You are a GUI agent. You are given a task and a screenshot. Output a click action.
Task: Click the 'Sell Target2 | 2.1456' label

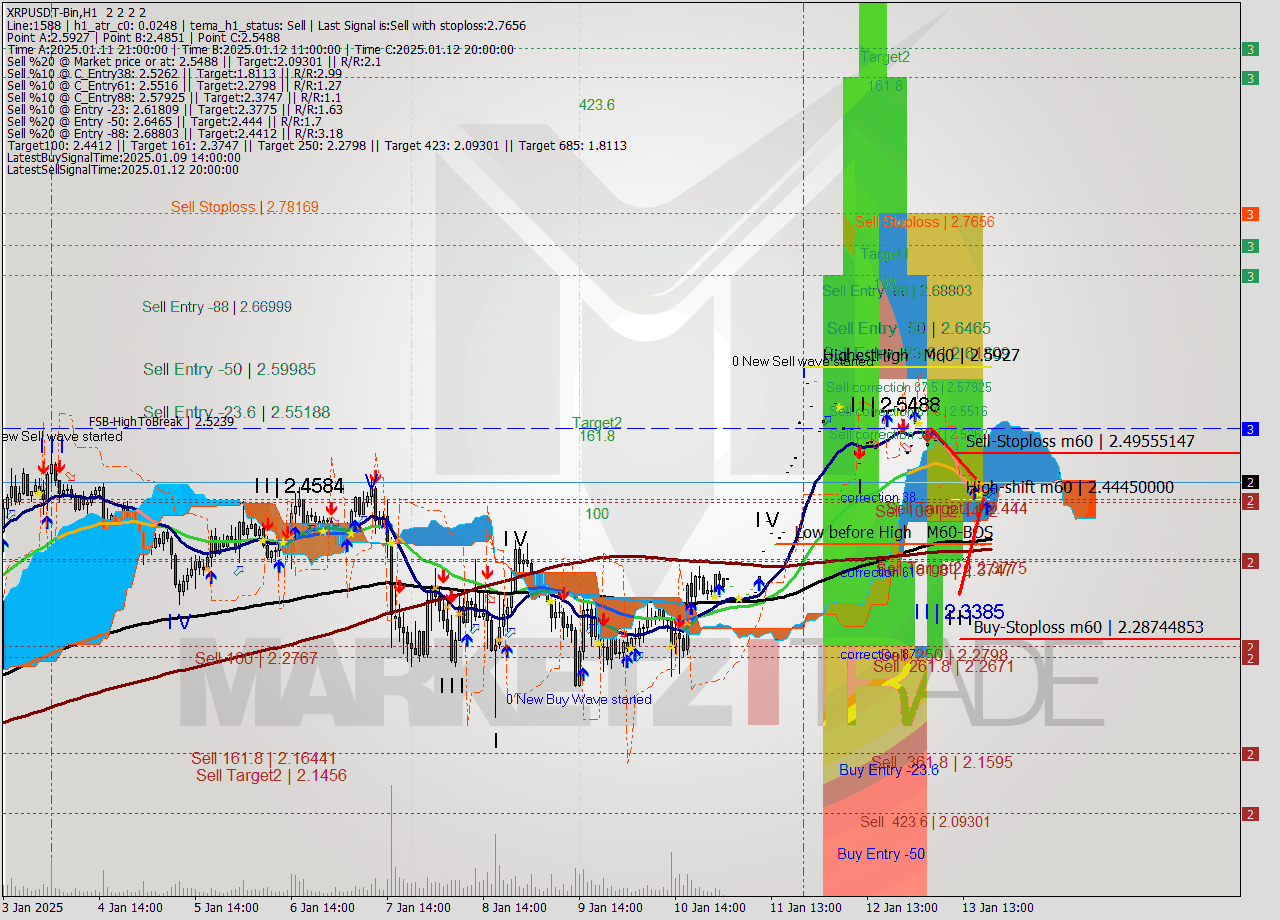click(271, 775)
